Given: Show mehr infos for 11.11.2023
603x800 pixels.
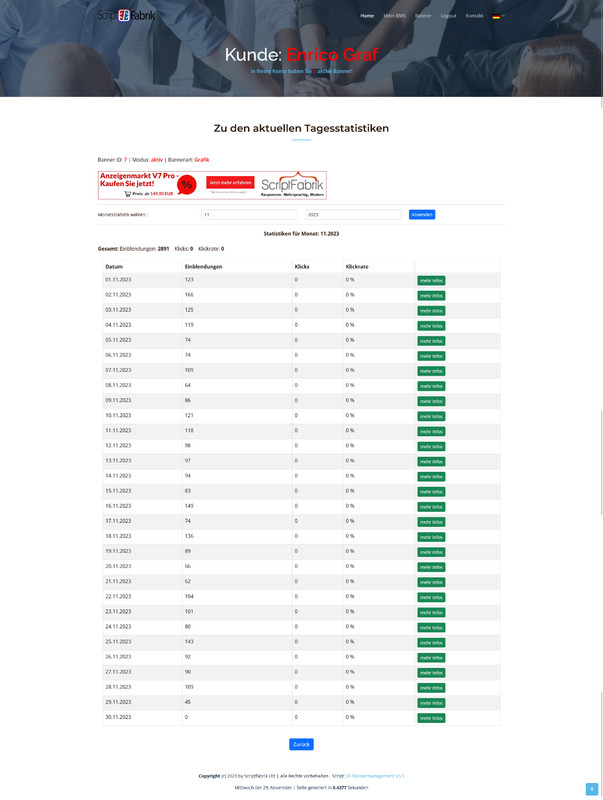Looking at the screenshot, I should (431, 432).
